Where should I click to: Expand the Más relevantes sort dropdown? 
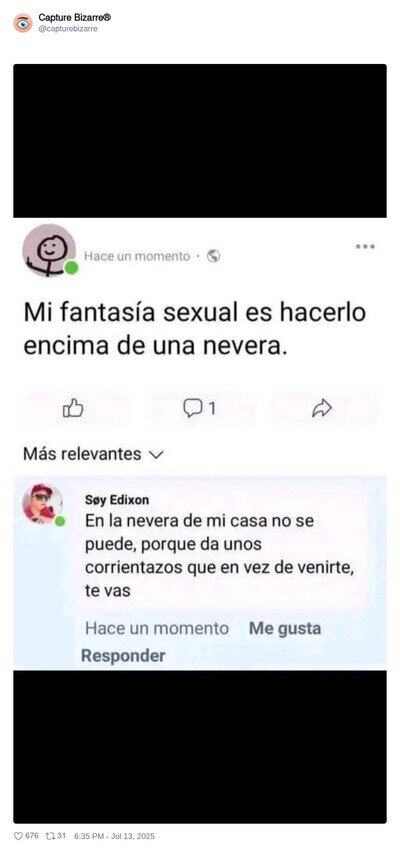coord(93,454)
